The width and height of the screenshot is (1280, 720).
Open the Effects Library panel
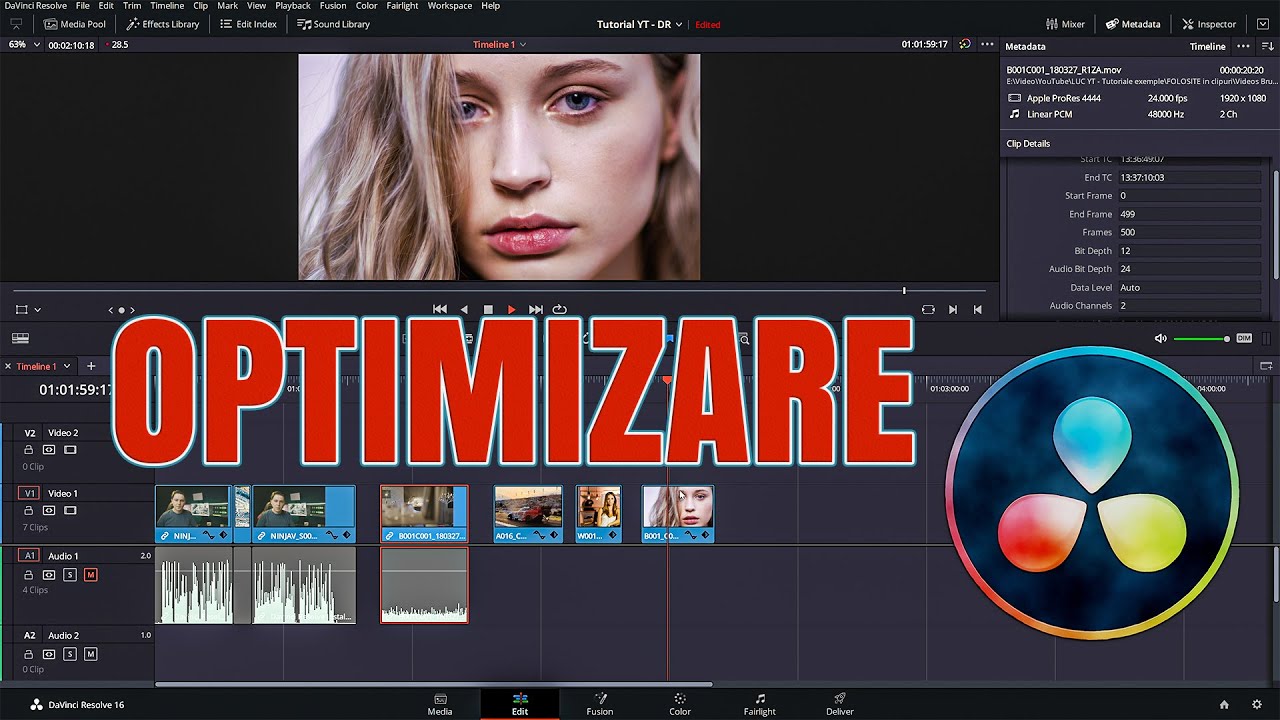(x=162, y=24)
